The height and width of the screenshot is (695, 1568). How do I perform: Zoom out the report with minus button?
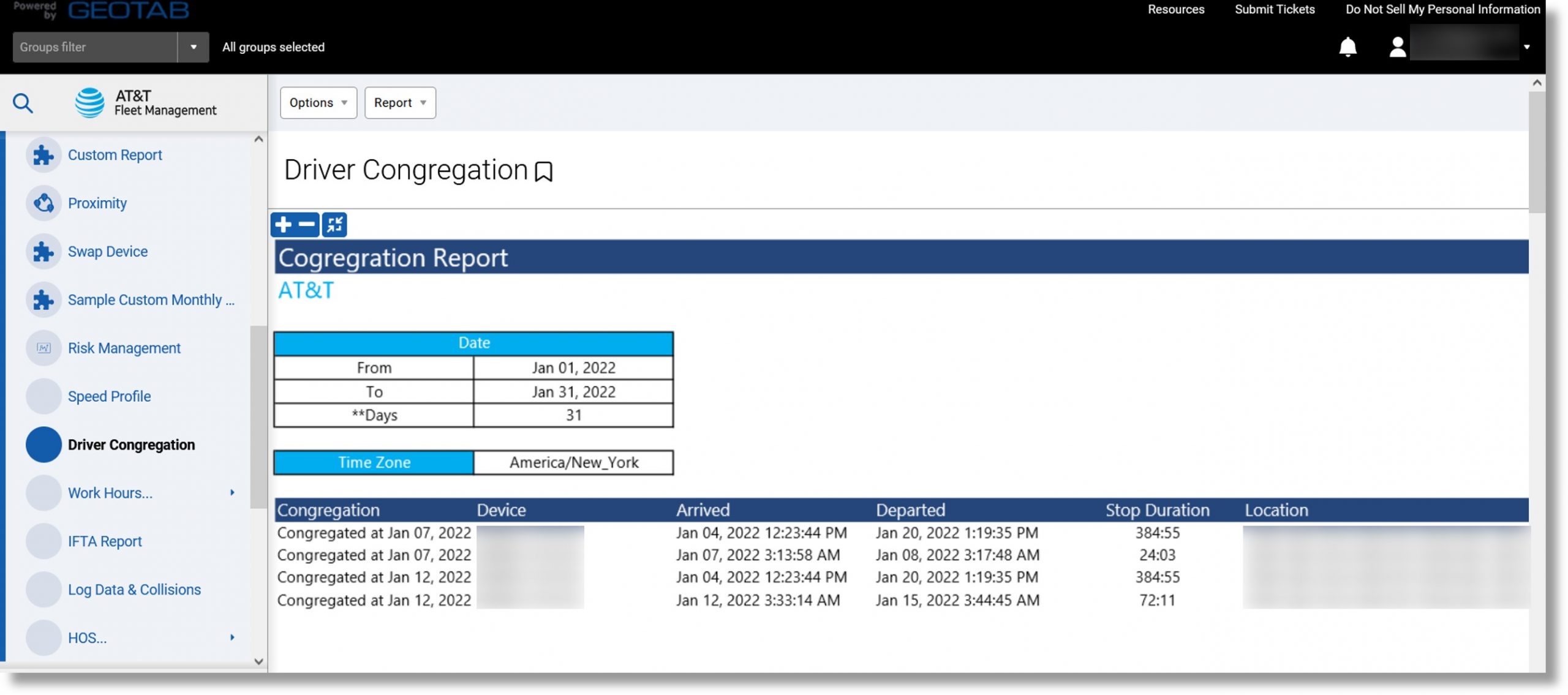point(307,225)
